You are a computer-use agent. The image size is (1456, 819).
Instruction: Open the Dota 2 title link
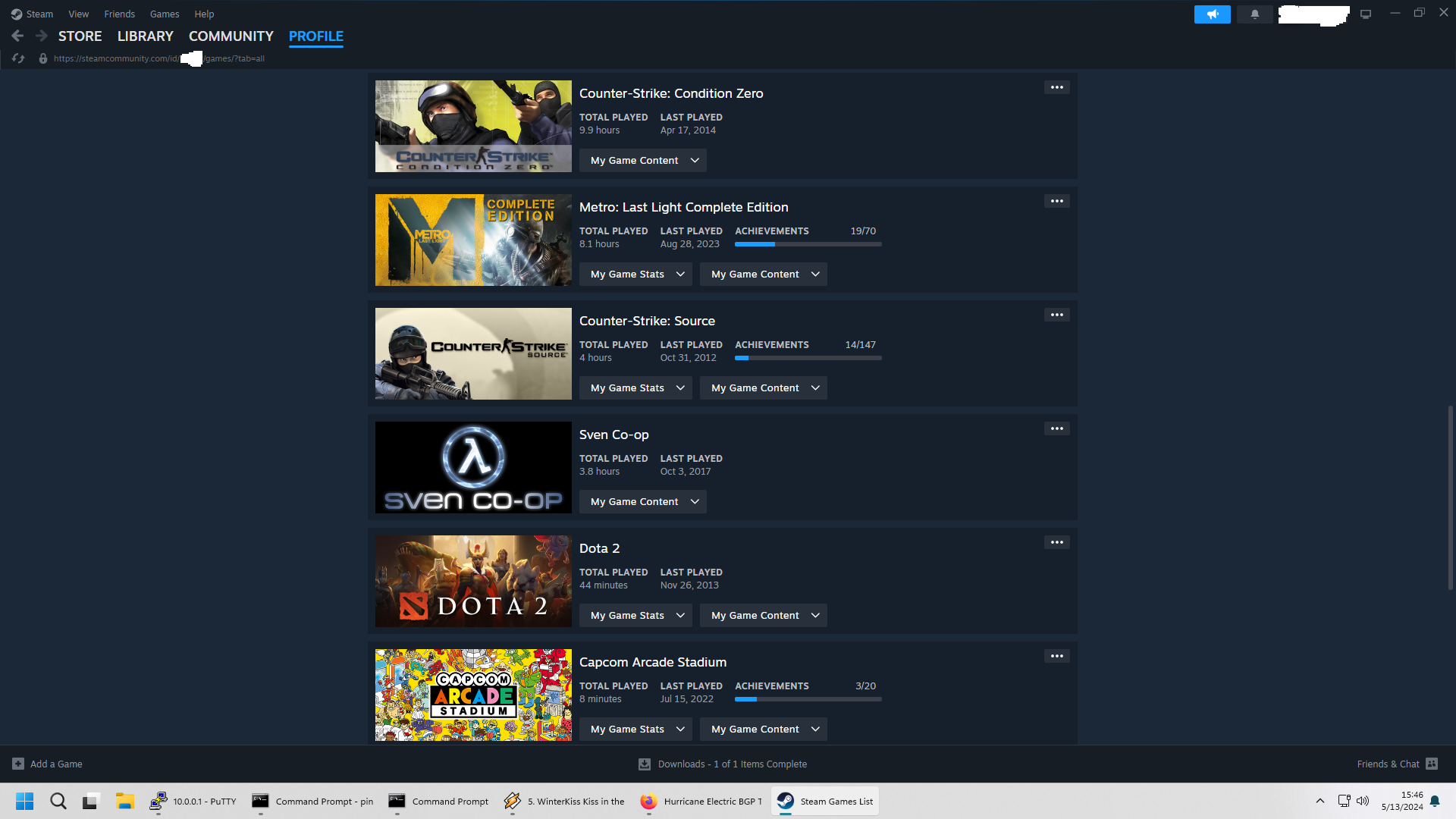599,548
